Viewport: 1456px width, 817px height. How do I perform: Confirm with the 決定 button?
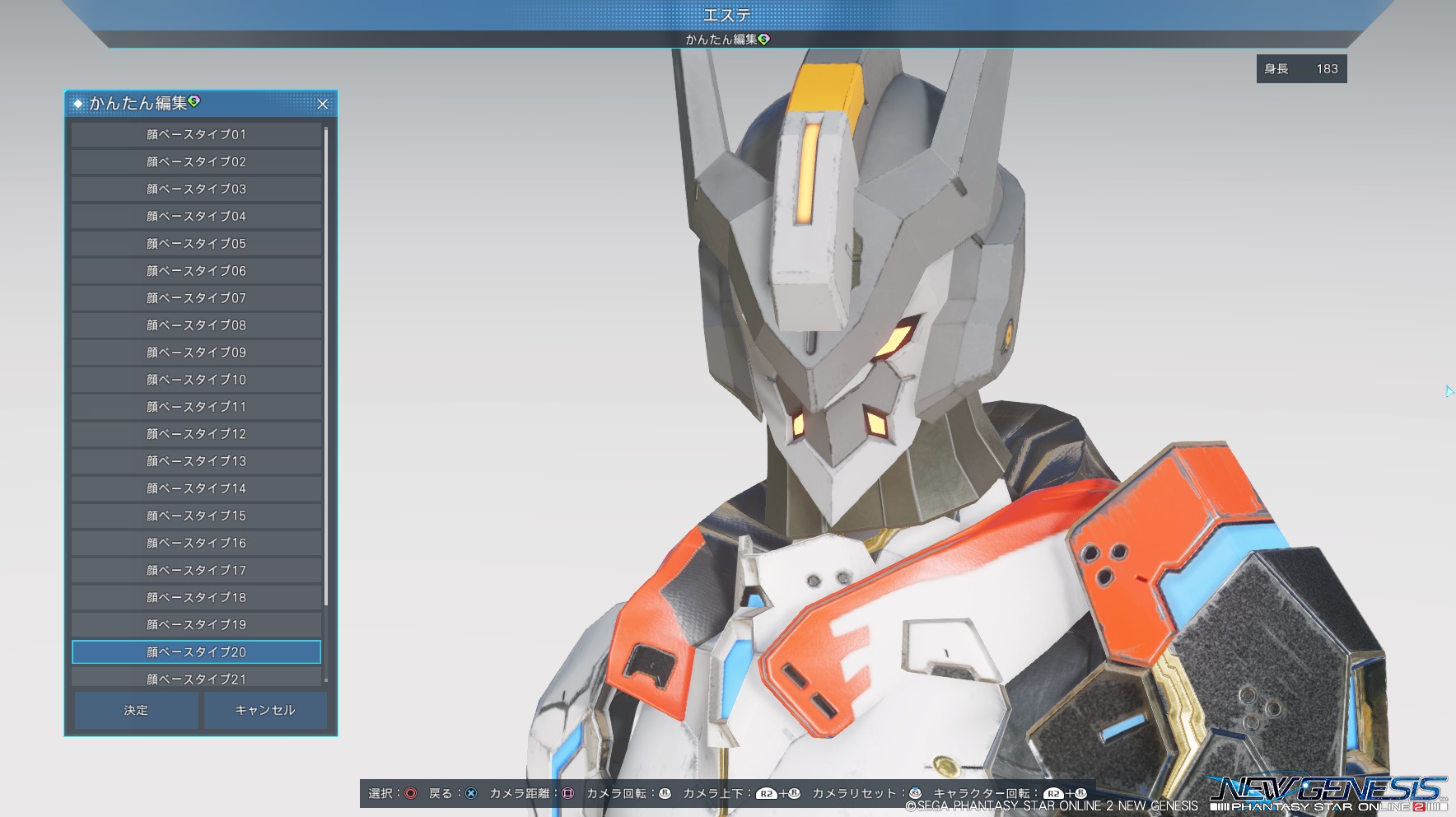click(136, 710)
